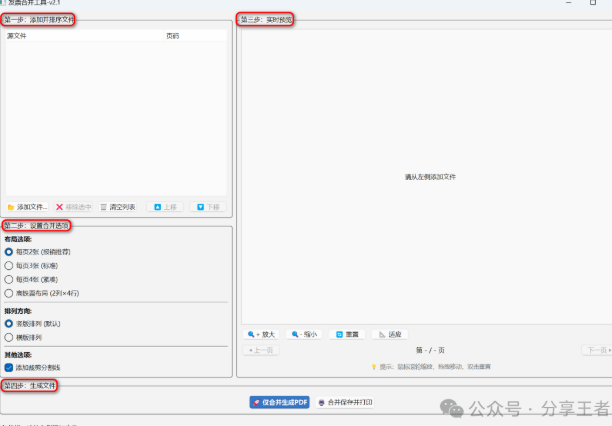Select the 每页4张 layout option

pyautogui.click(x=9, y=280)
